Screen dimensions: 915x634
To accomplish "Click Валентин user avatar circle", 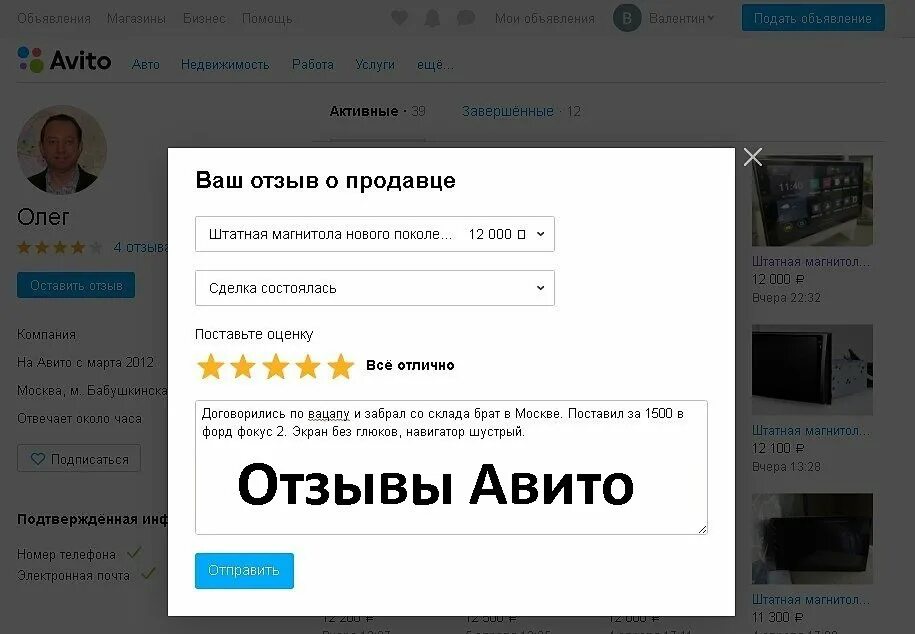I will [x=627, y=18].
